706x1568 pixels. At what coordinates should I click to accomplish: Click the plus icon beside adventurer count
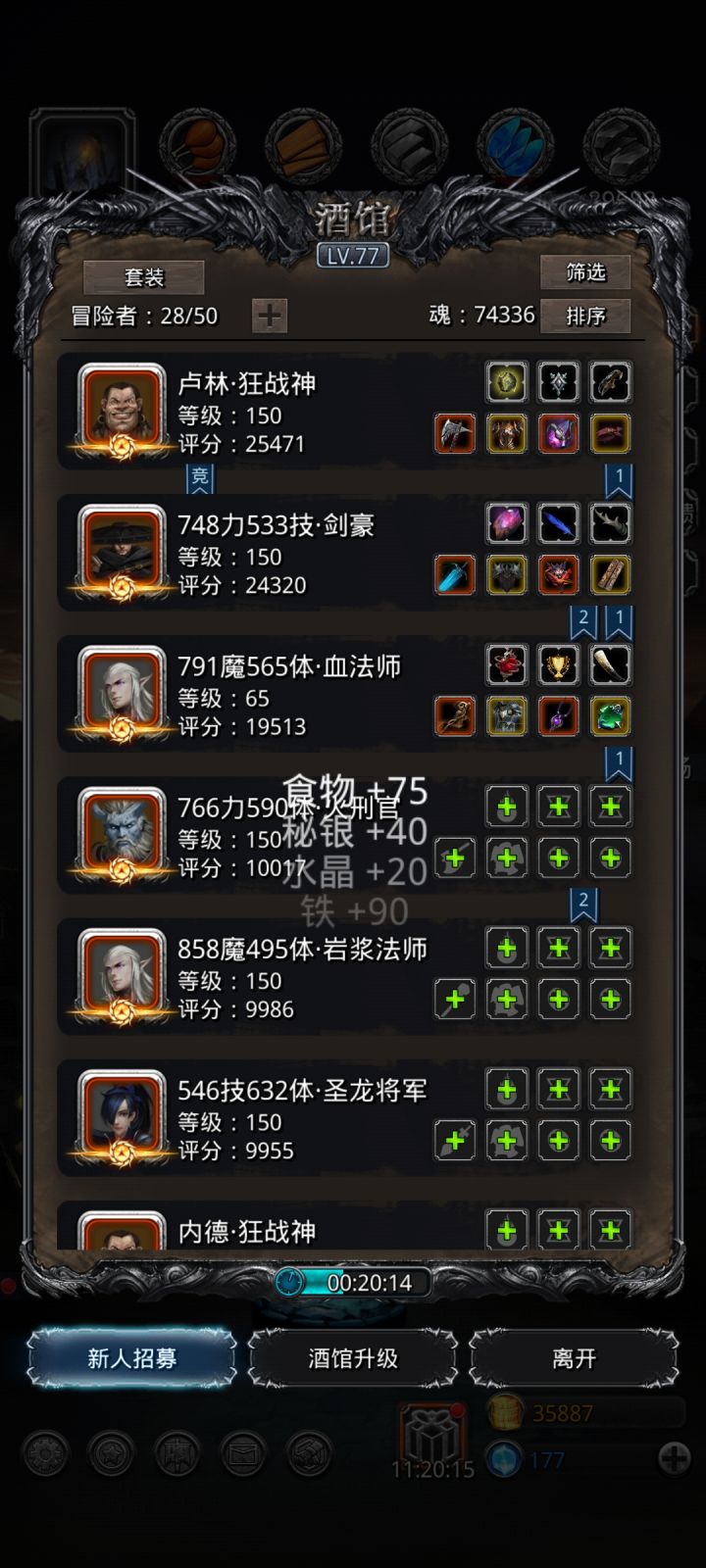tap(270, 316)
